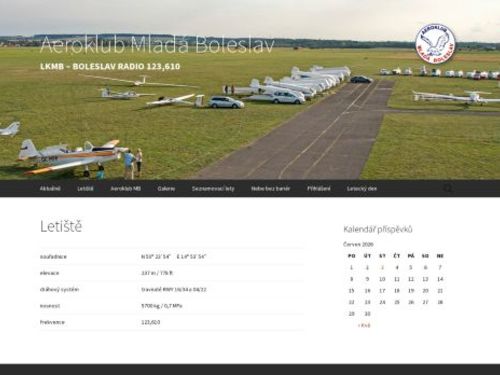Click the dráhový systém row label
500x375 pixels.
[59, 289]
